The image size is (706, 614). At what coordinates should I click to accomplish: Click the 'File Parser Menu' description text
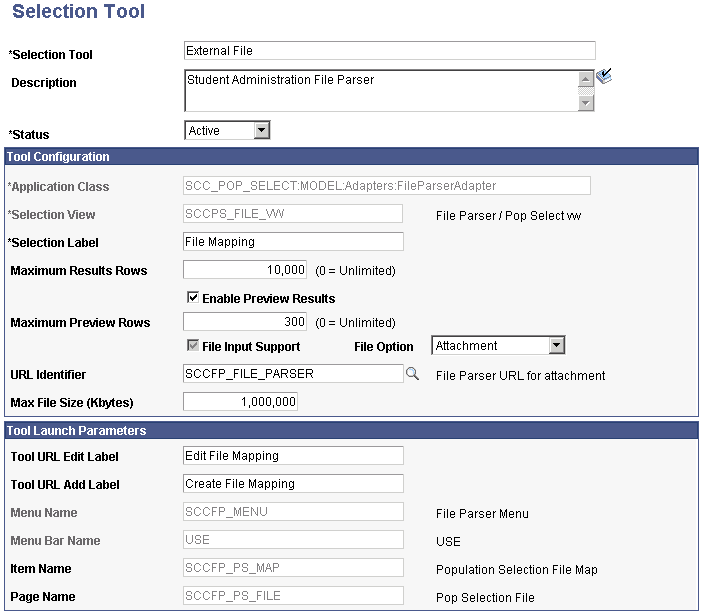pos(482,514)
